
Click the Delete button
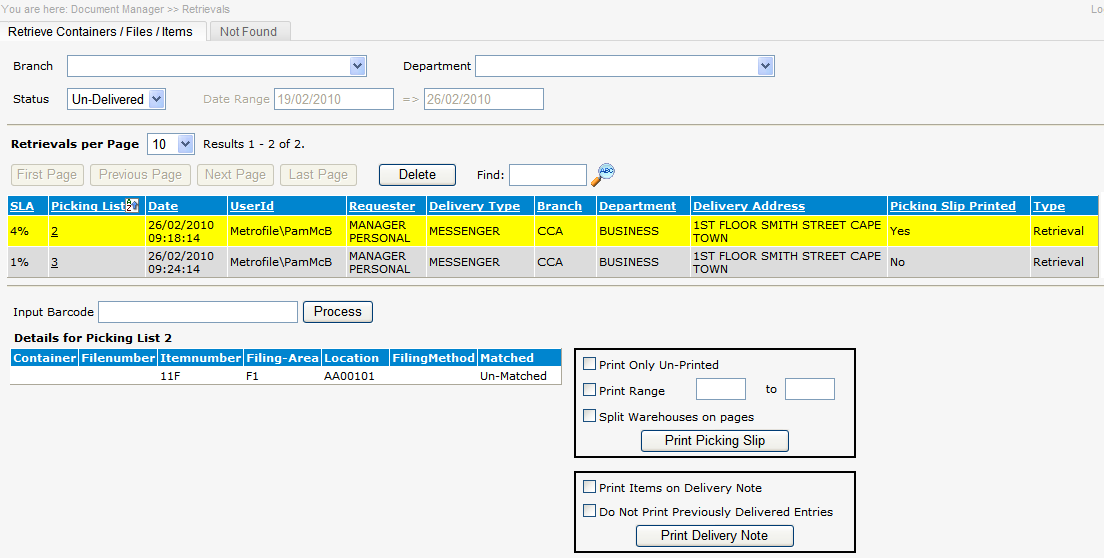click(418, 175)
